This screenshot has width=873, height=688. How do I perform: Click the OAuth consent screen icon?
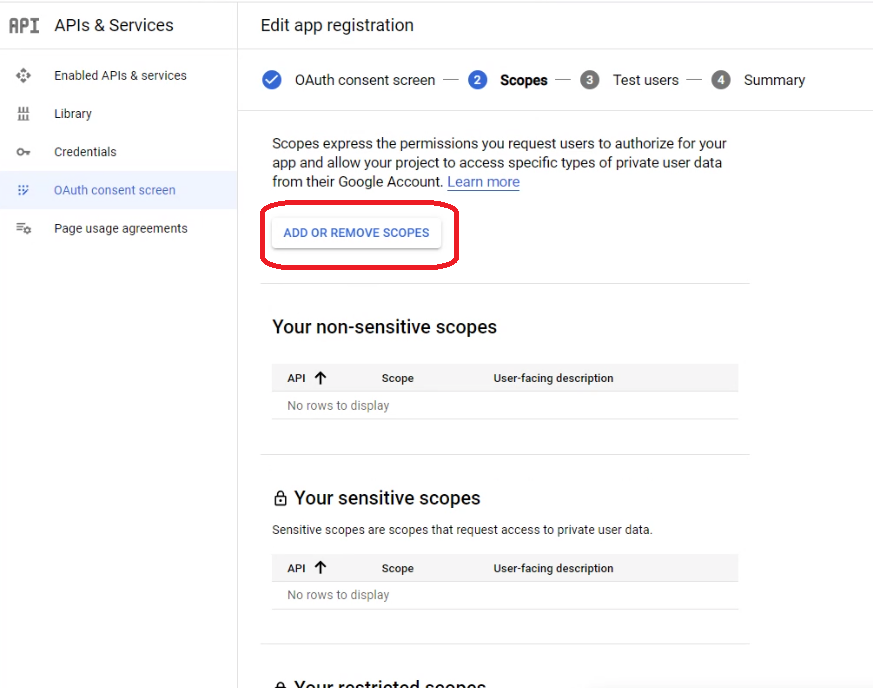(x=24, y=190)
